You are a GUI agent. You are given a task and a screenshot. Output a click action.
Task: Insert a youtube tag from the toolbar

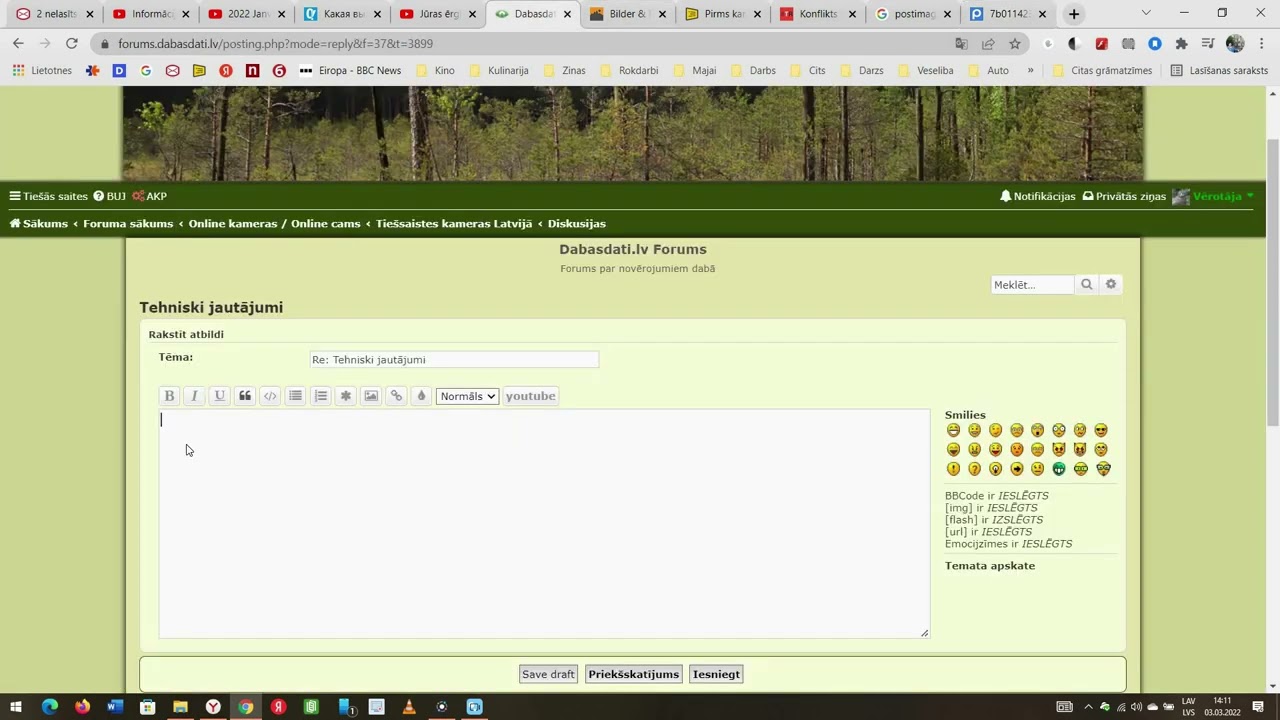[x=530, y=396]
